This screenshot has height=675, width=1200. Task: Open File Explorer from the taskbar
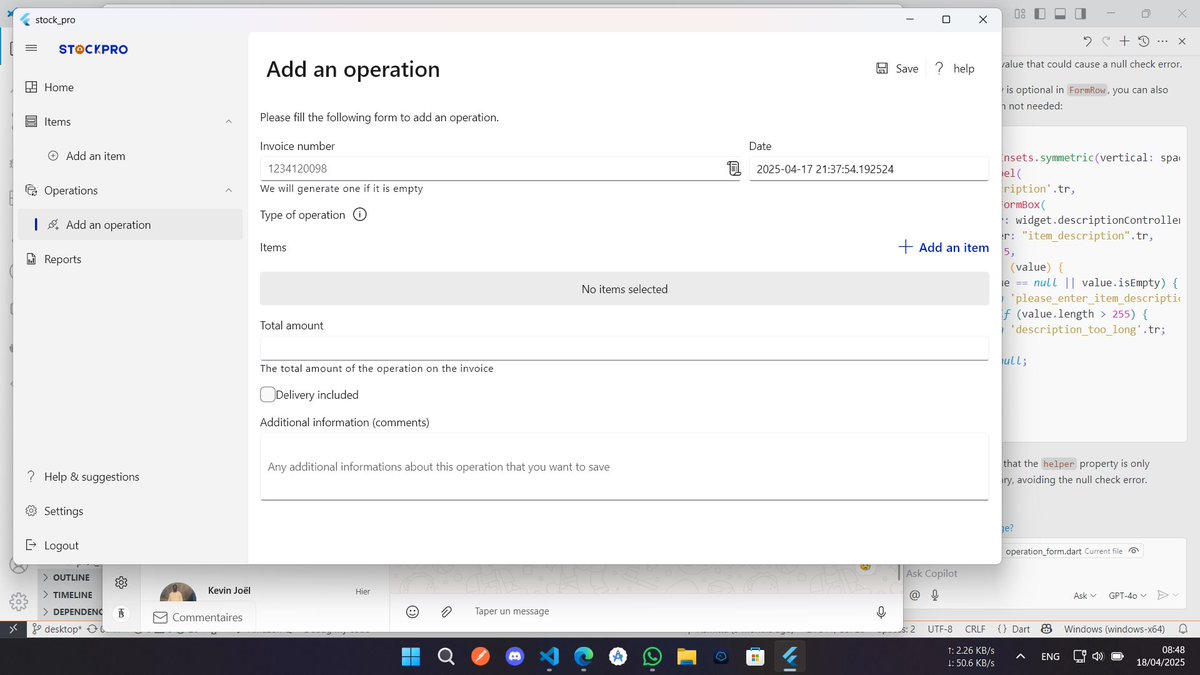click(x=686, y=657)
